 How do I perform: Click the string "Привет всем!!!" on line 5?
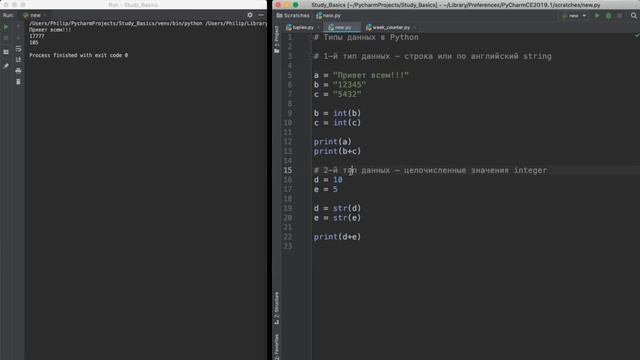pos(371,75)
